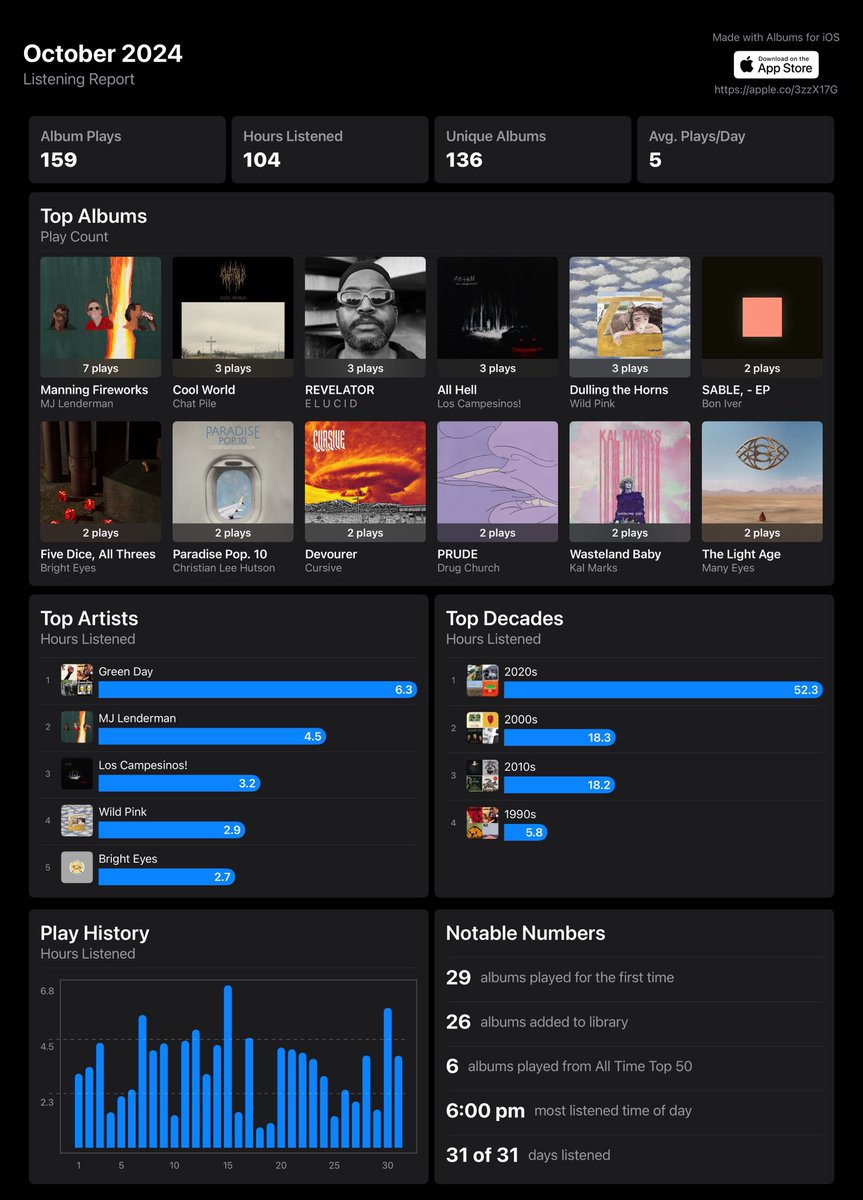Select the Los Campesinos! 3.2 hours bar
The height and width of the screenshot is (1200, 863).
coord(180,784)
